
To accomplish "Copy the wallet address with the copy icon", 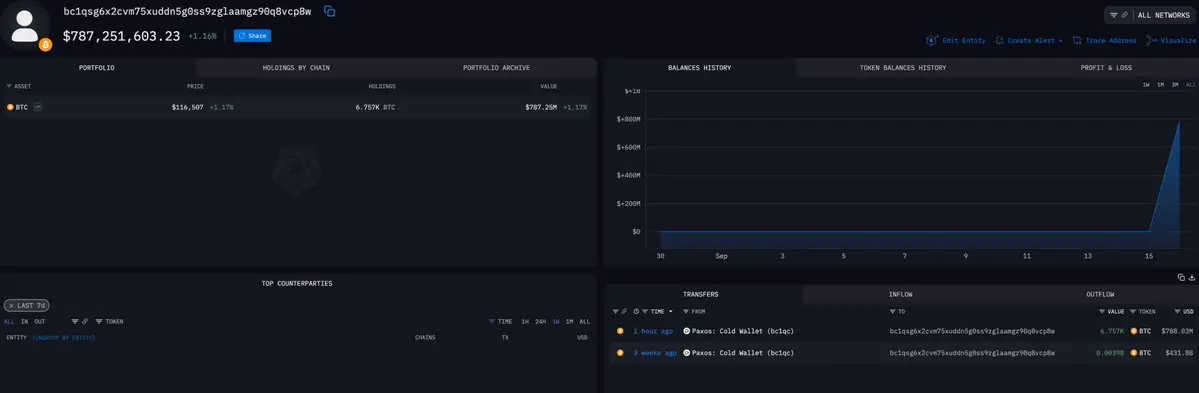I will tap(330, 11).
